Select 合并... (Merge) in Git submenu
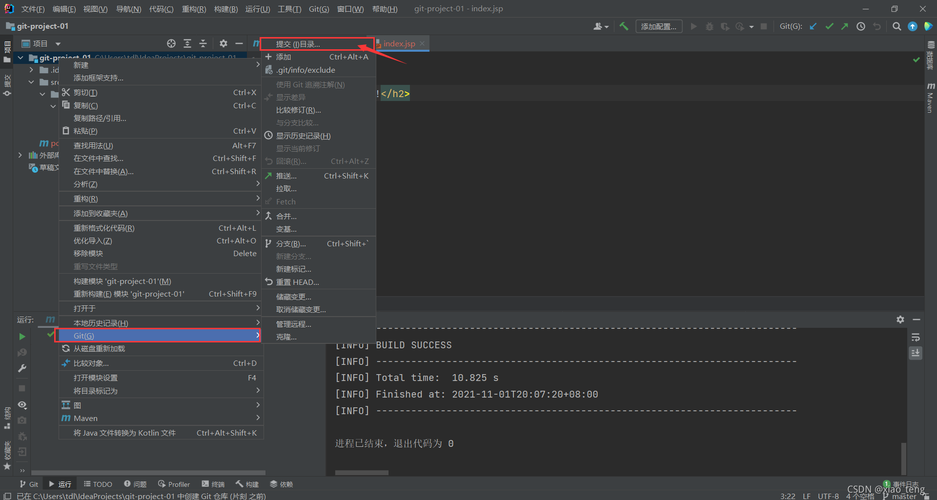 pos(319,216)
